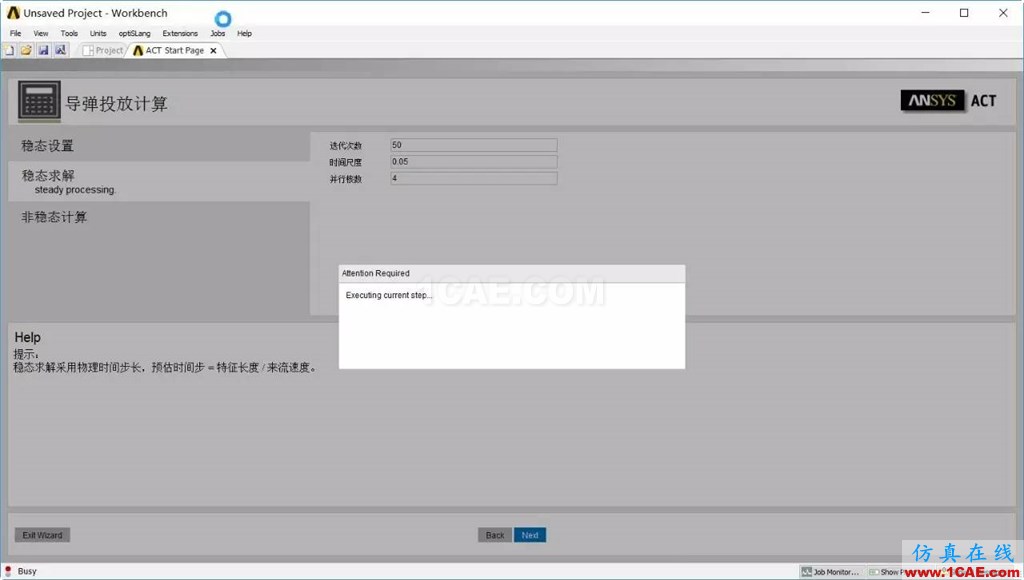Click the Save As toolbar icon
The image size is (1024, 580).
pos(60,50)
